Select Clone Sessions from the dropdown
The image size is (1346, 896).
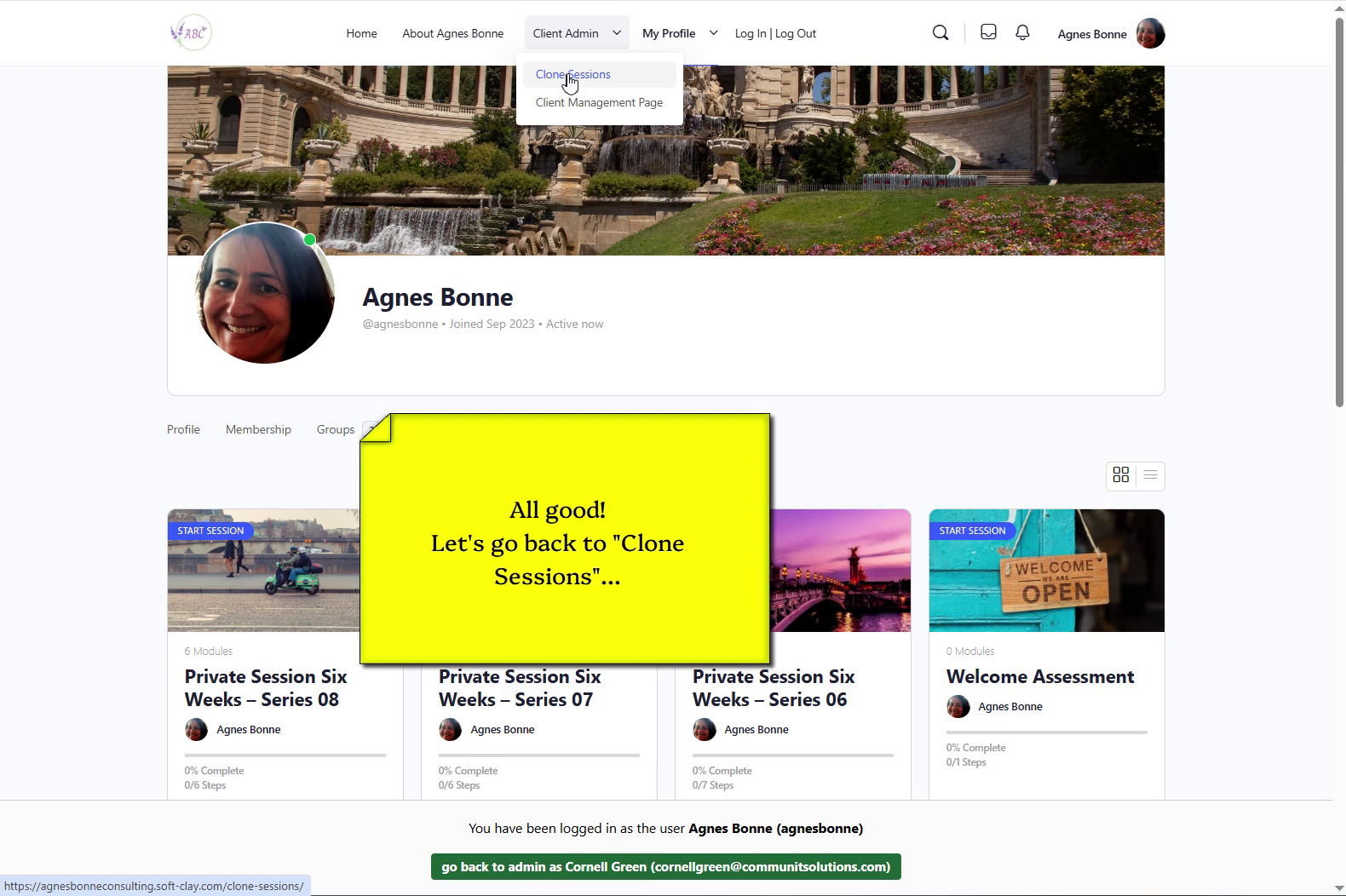572,74
